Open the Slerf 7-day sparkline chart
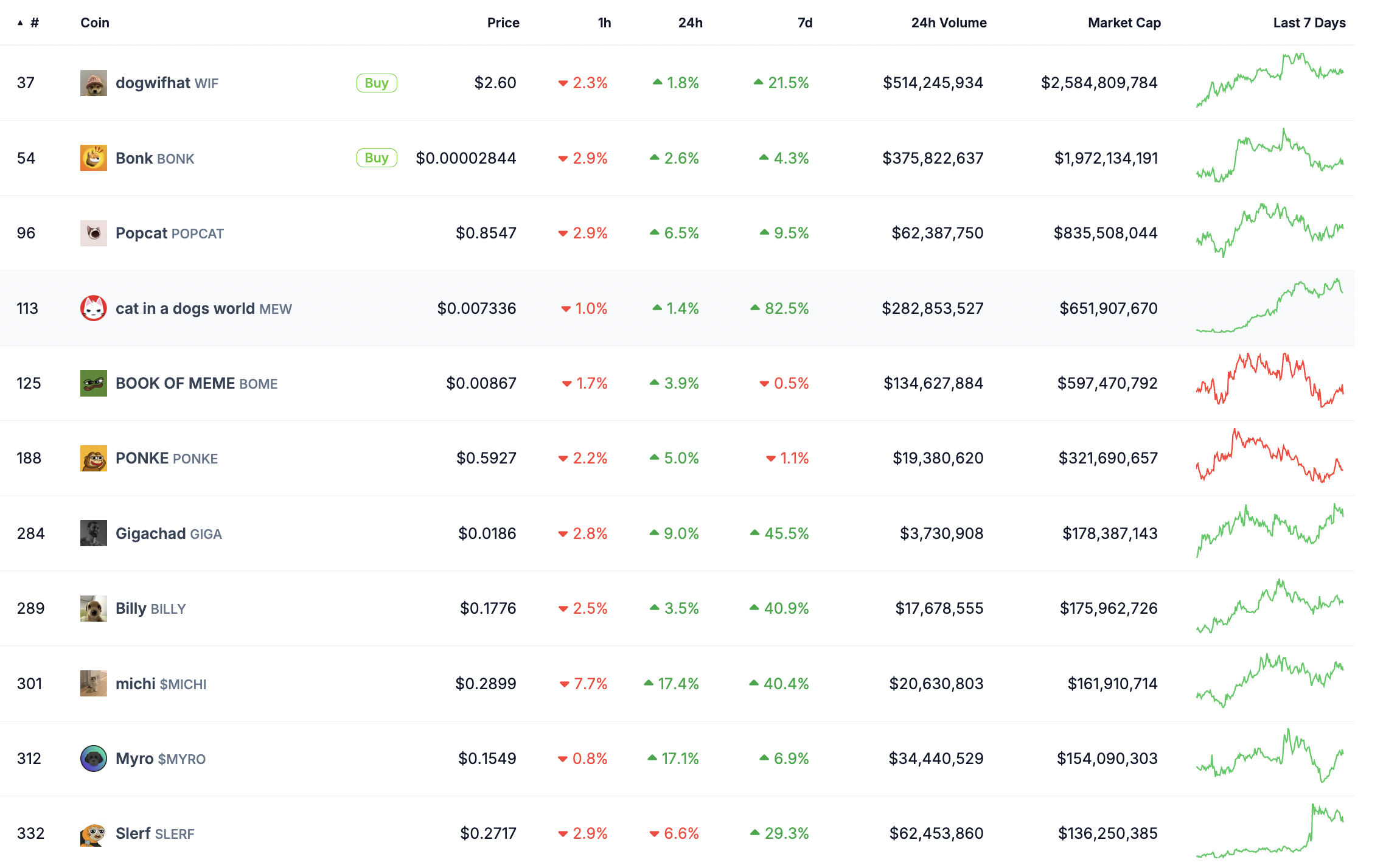This screenshot has width=1400, height=868. pos(1270,831)
